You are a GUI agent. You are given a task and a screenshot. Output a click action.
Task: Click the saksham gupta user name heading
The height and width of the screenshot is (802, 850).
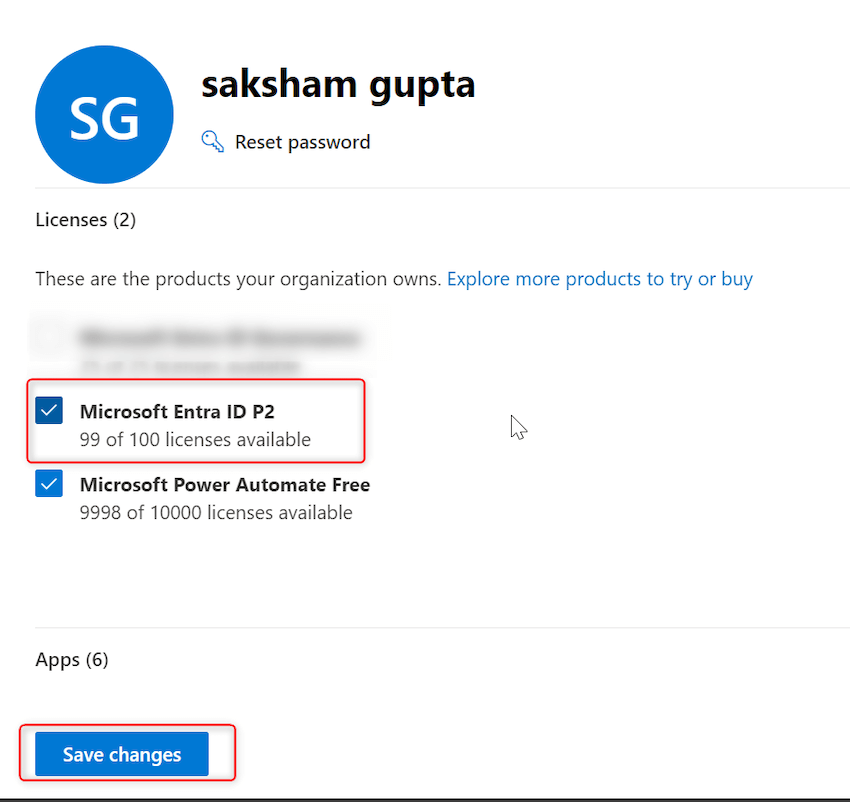[338, 85]
